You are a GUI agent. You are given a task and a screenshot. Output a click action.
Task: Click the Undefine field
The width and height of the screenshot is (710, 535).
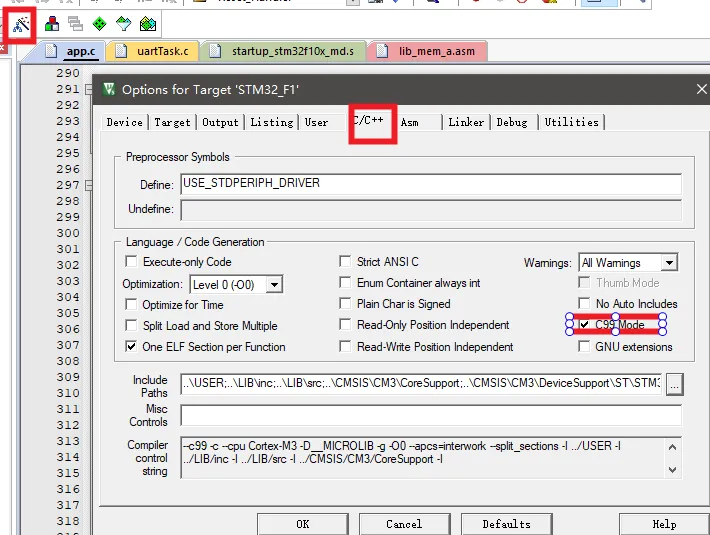coord(431,210)
